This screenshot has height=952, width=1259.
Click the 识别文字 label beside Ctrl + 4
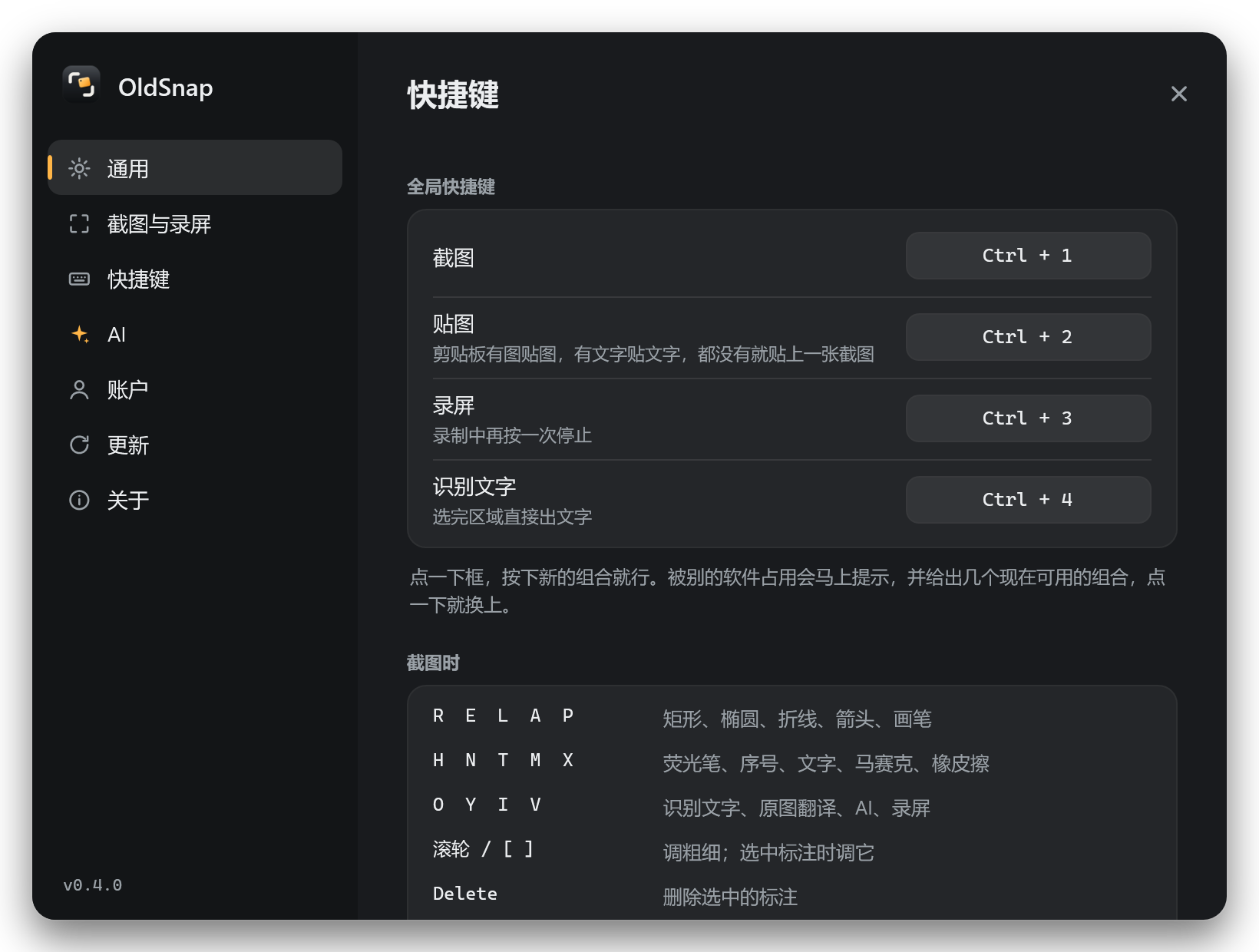(474, 487)
